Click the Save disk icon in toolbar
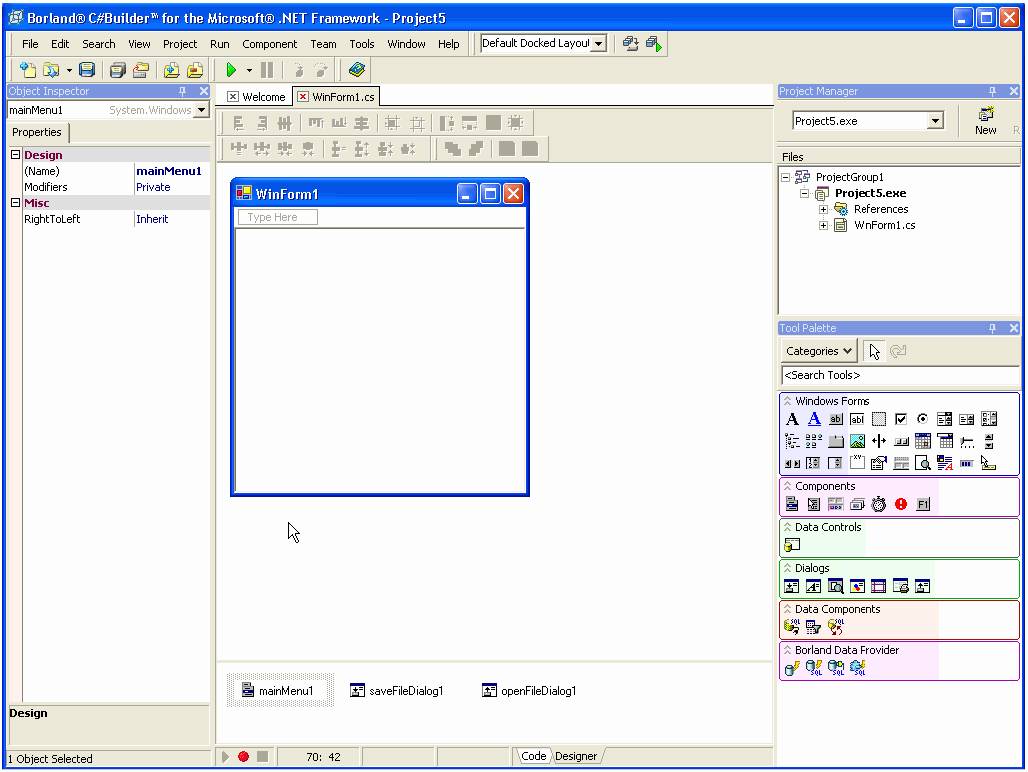 87,70
